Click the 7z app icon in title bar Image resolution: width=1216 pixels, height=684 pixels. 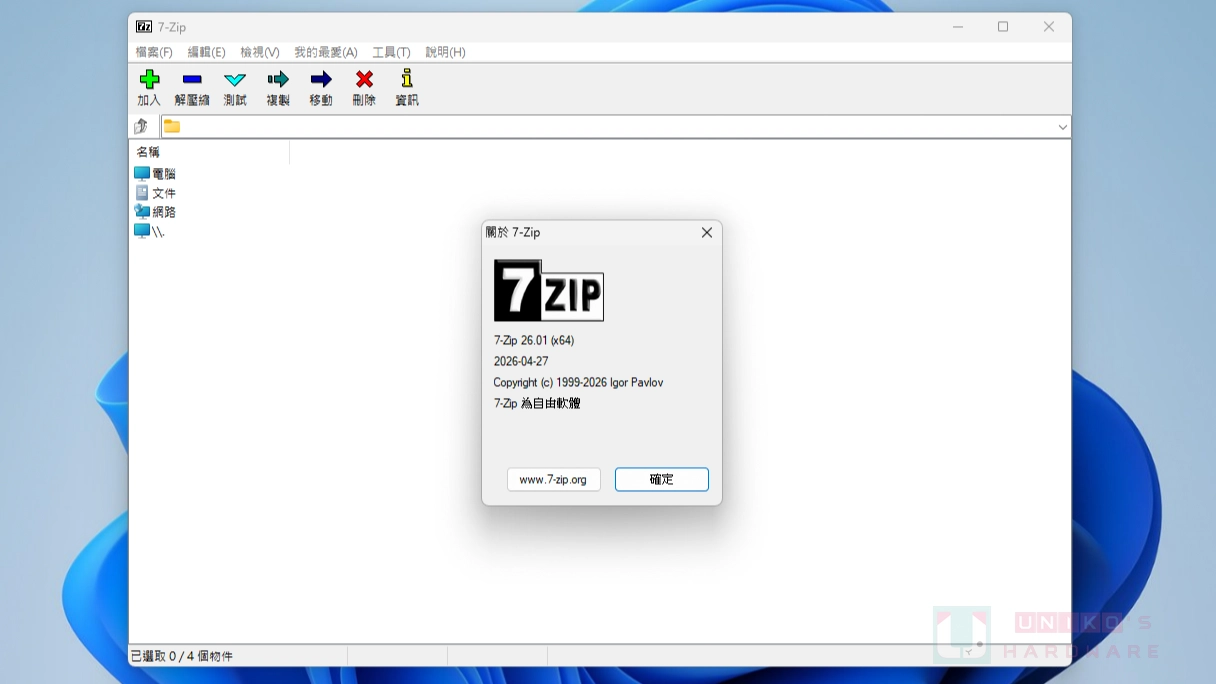click(x=144, y=27)
